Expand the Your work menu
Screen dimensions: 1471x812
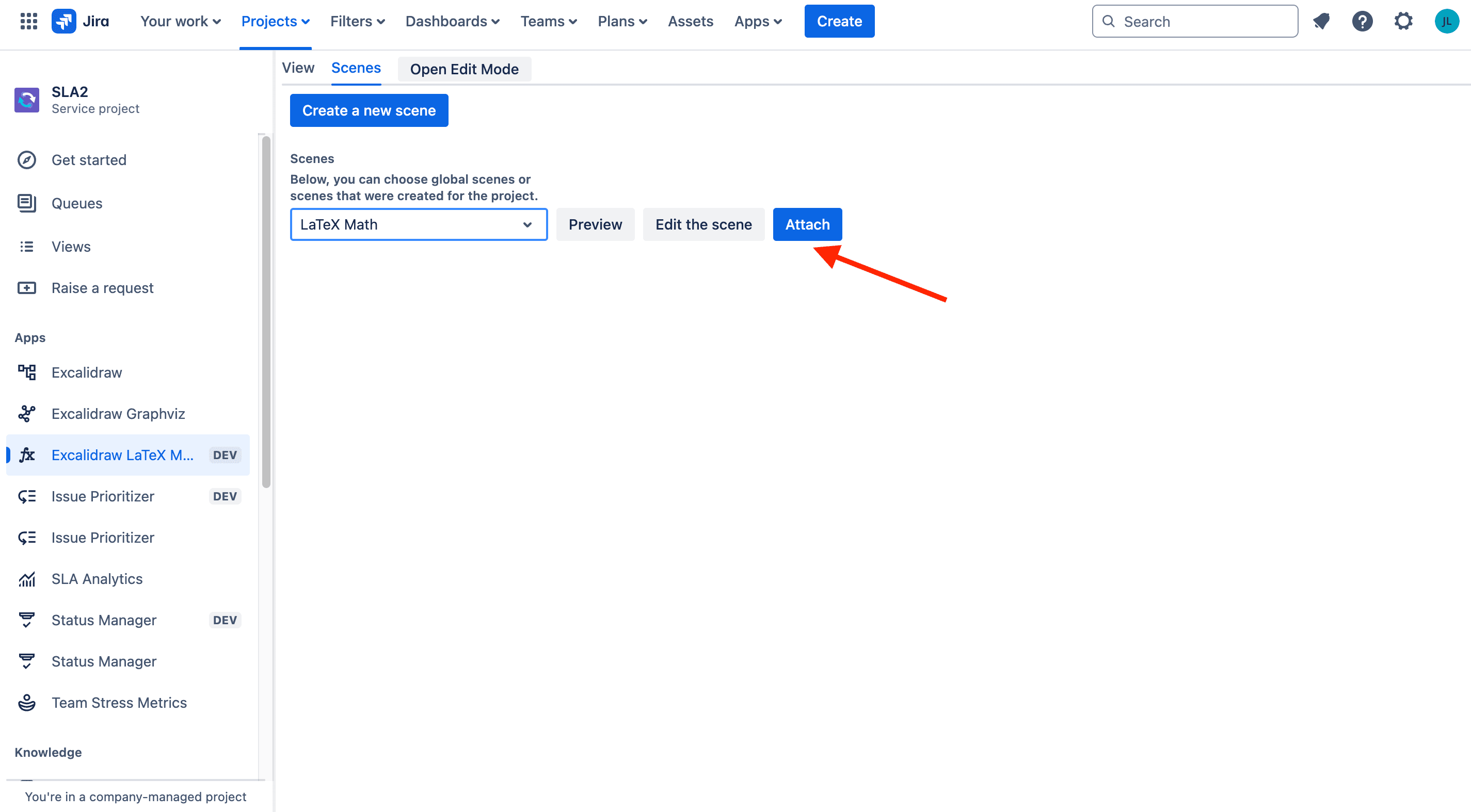[181, 21]
